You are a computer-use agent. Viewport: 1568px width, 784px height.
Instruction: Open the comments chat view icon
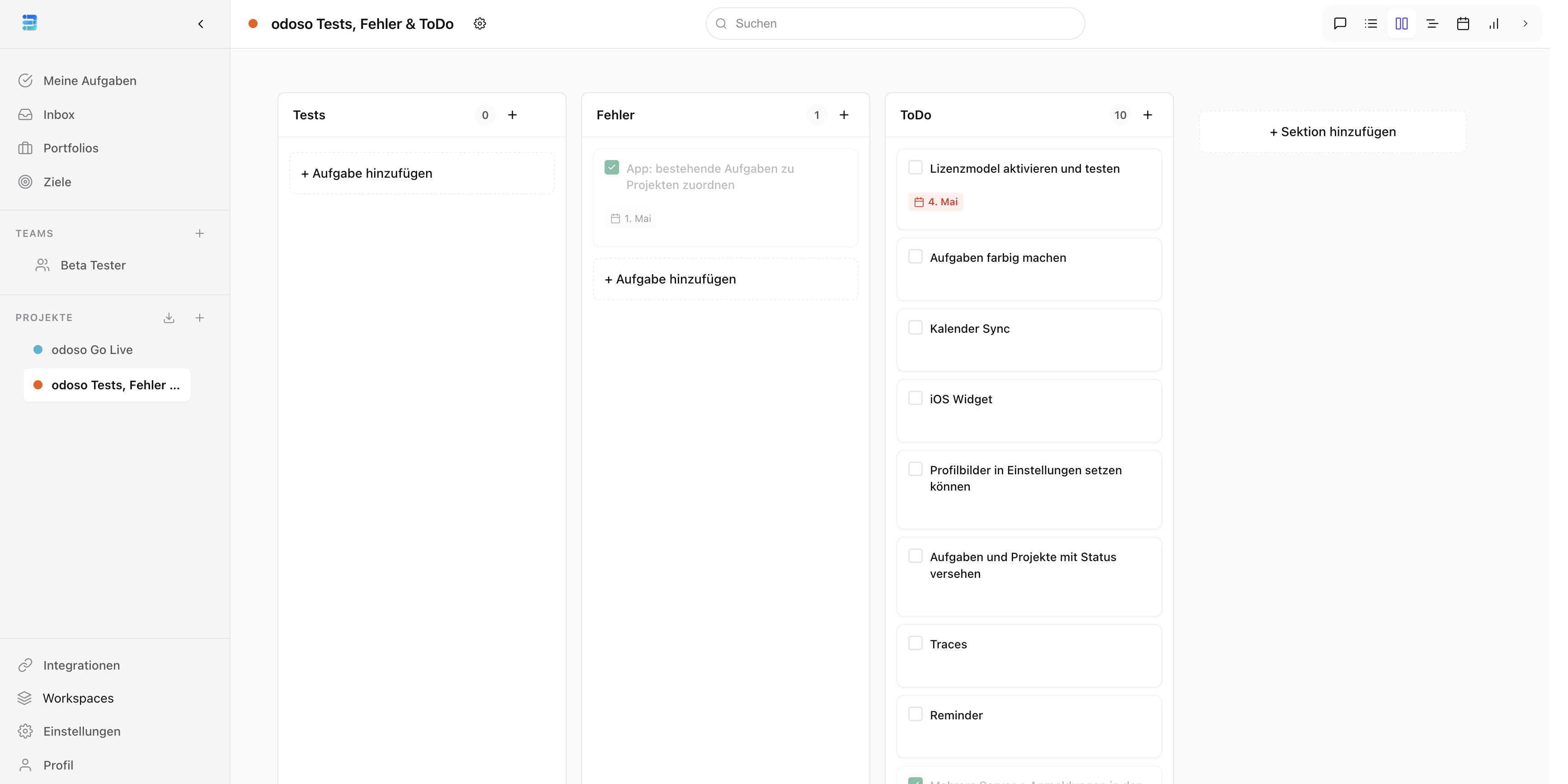[x=1340, y=24]
